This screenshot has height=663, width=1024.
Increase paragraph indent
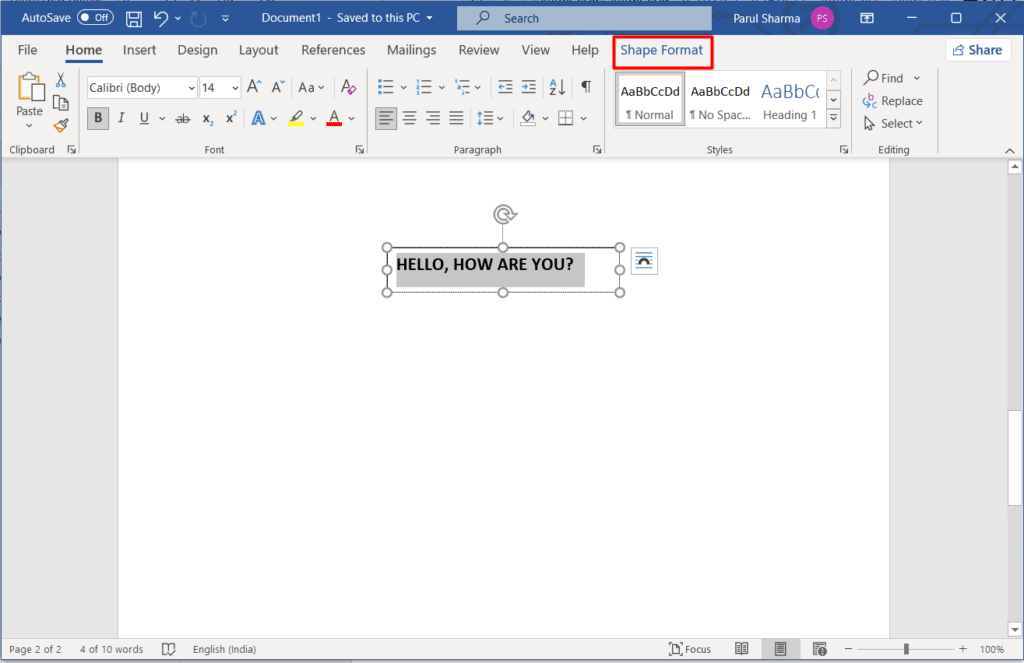click(528, 87)
